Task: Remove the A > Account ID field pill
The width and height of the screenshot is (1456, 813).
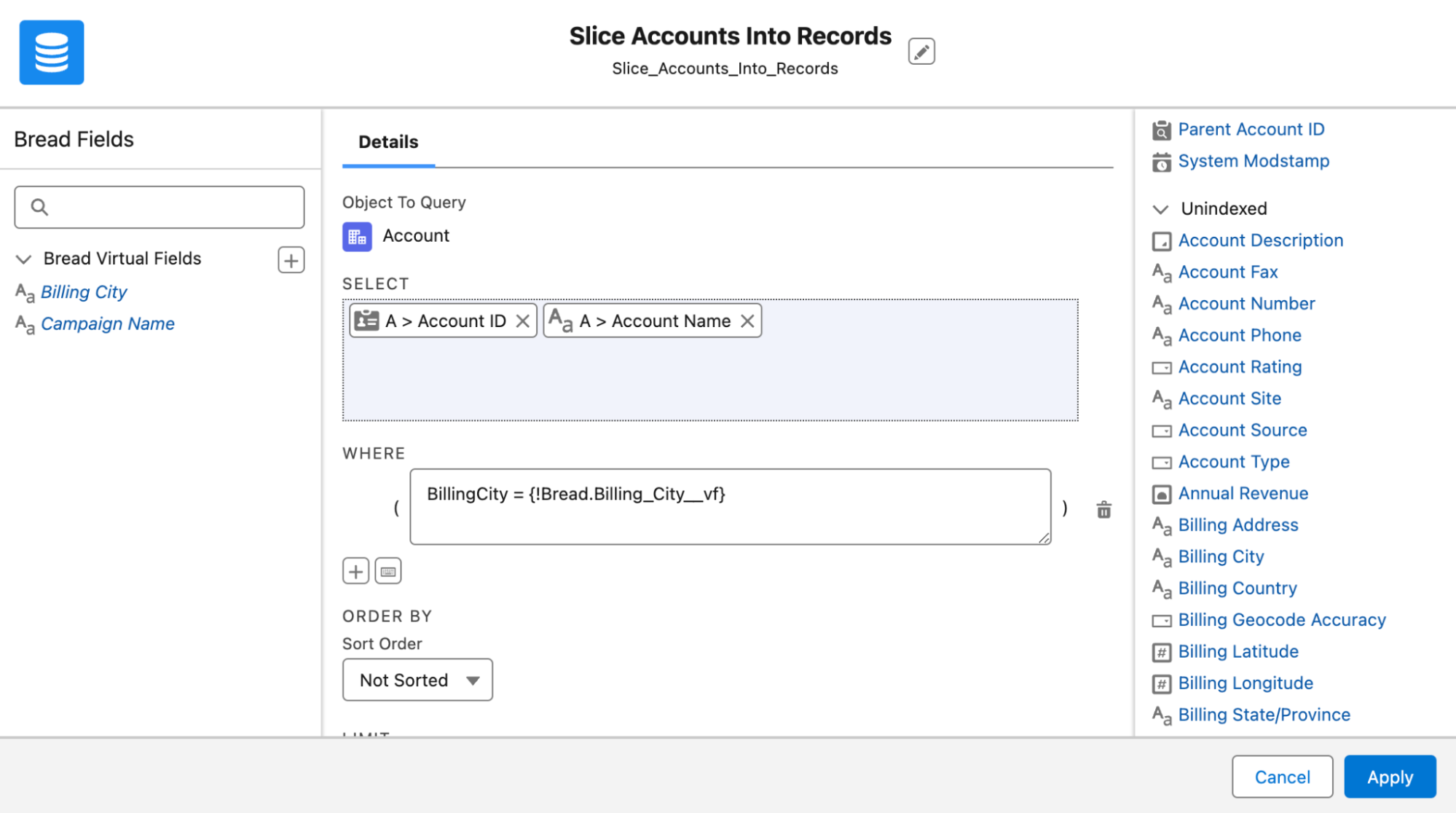Action: 522,321
